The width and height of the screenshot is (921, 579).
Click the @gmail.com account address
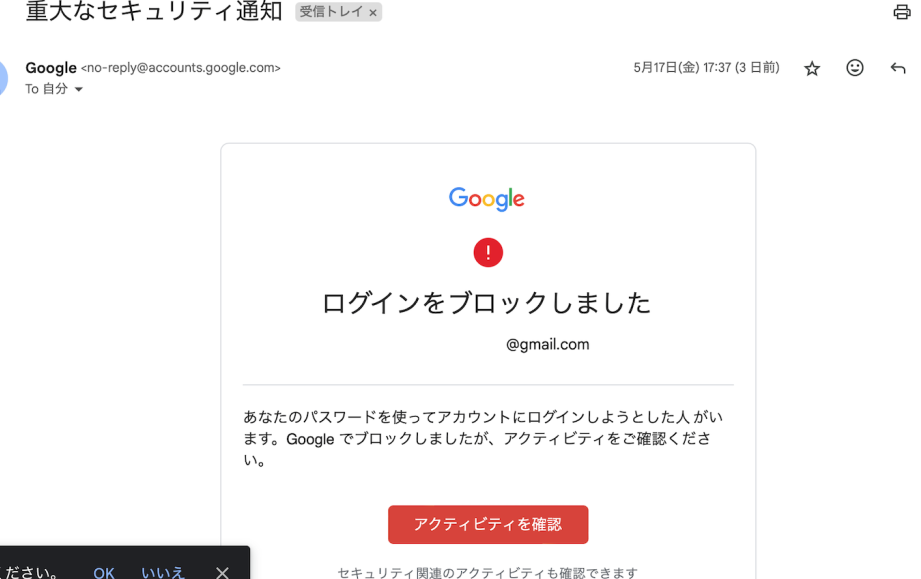[547, 345]
